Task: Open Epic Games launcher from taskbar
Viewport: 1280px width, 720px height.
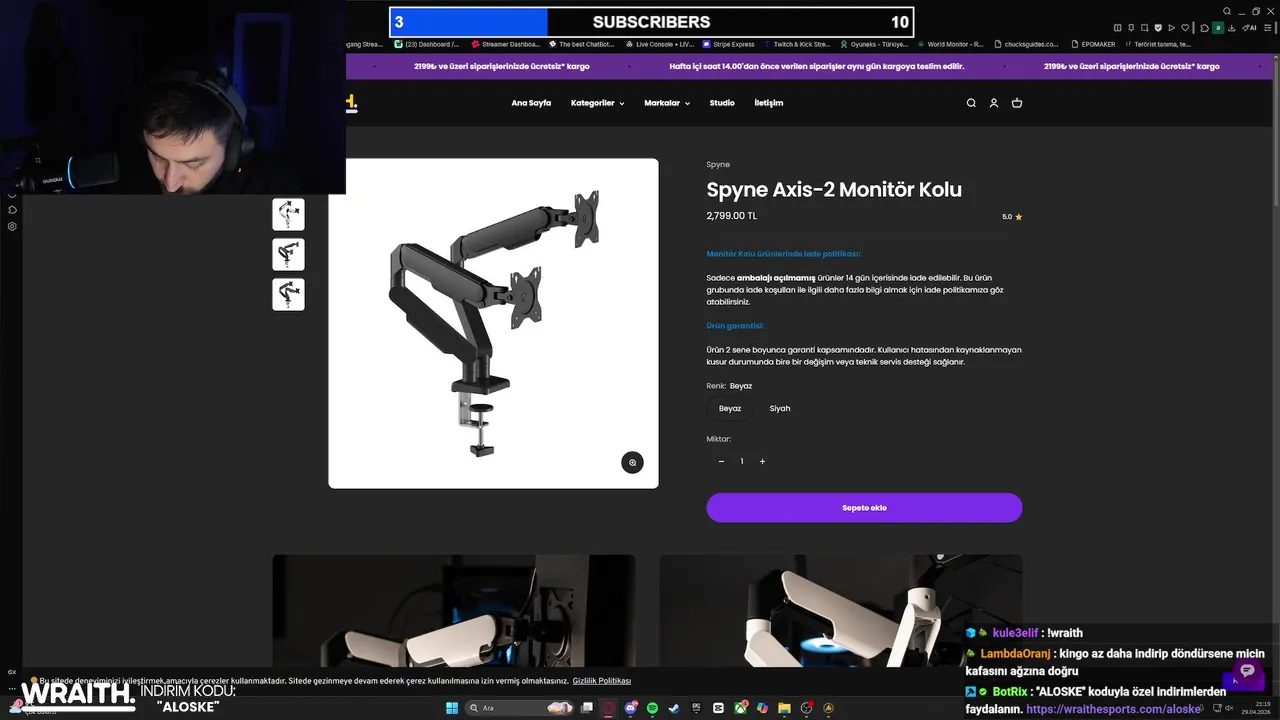Action: pyautogui.click(x=696, y=708)
